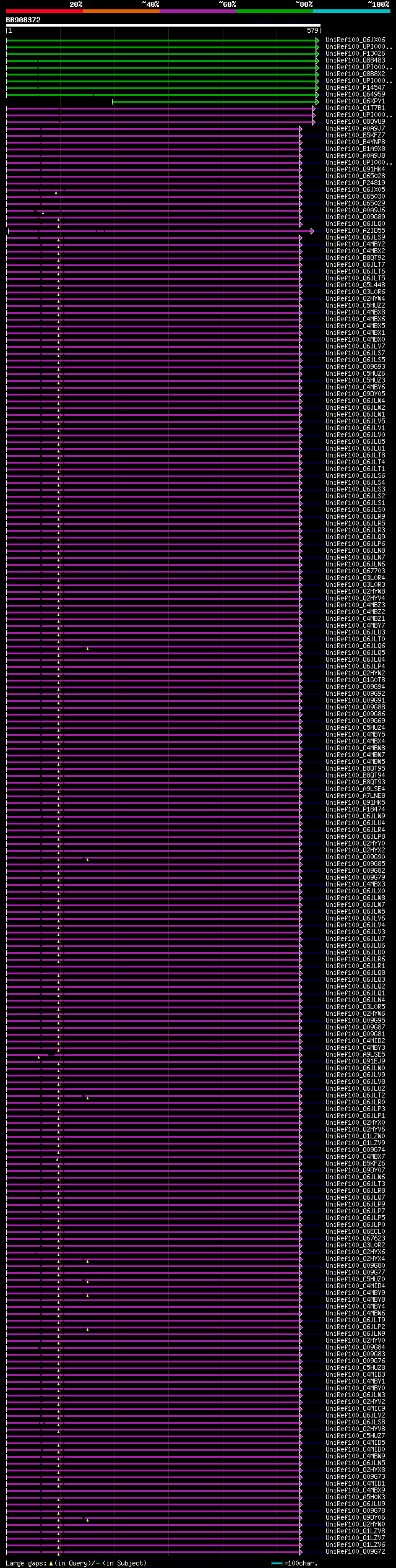Select label UniRef100_A0A9J6
Viewport: 396px width, 1568px height.
coord(355,210)
